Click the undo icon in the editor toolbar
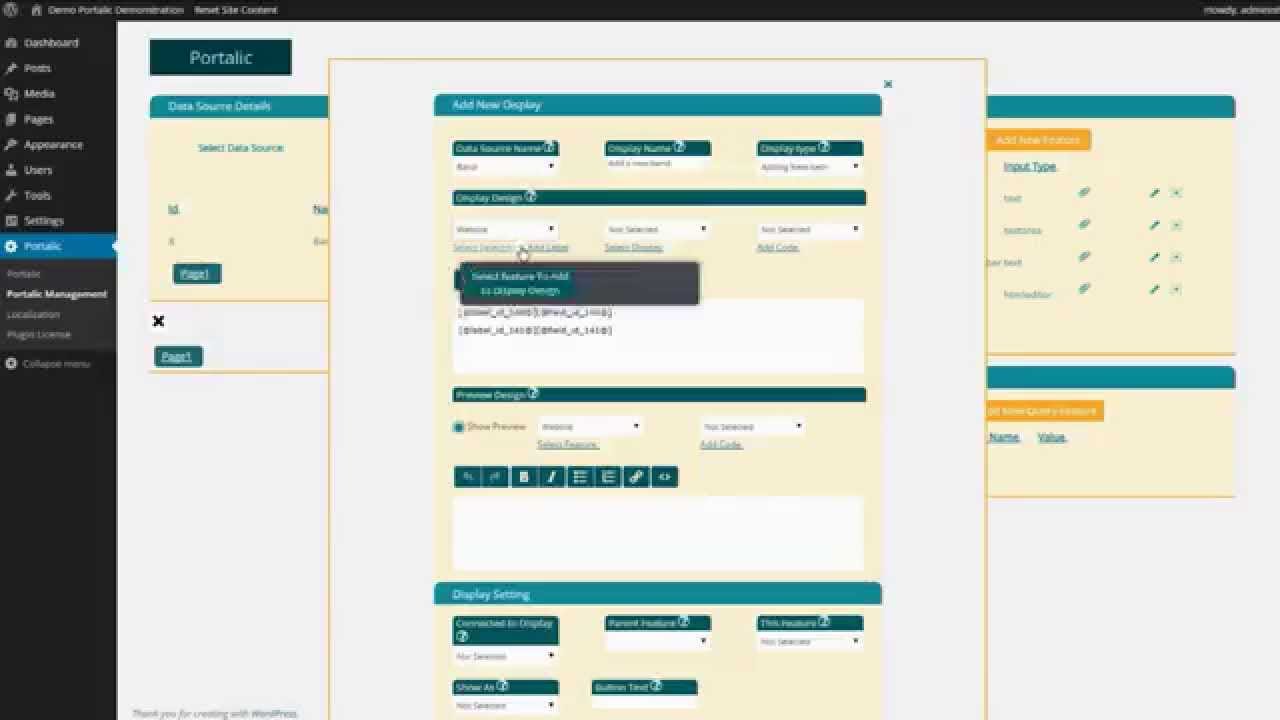This screenshot has width=1280, height=720. tap(468, 477)
